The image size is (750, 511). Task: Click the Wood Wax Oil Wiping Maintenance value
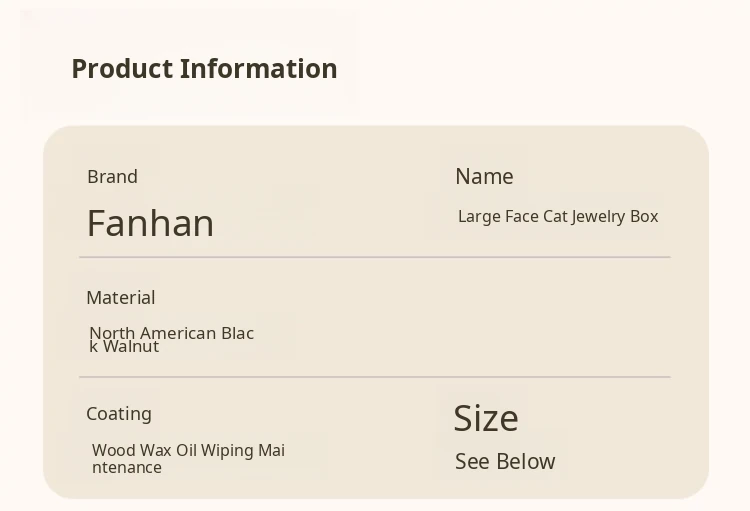click(x=188, y=458)
